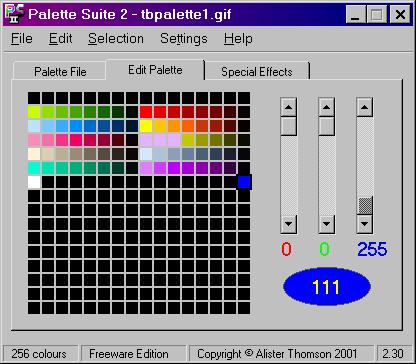Viewport: 416px width, 364px height.
Task: Switch to the Palette File tab
Action: pos(60,72)
